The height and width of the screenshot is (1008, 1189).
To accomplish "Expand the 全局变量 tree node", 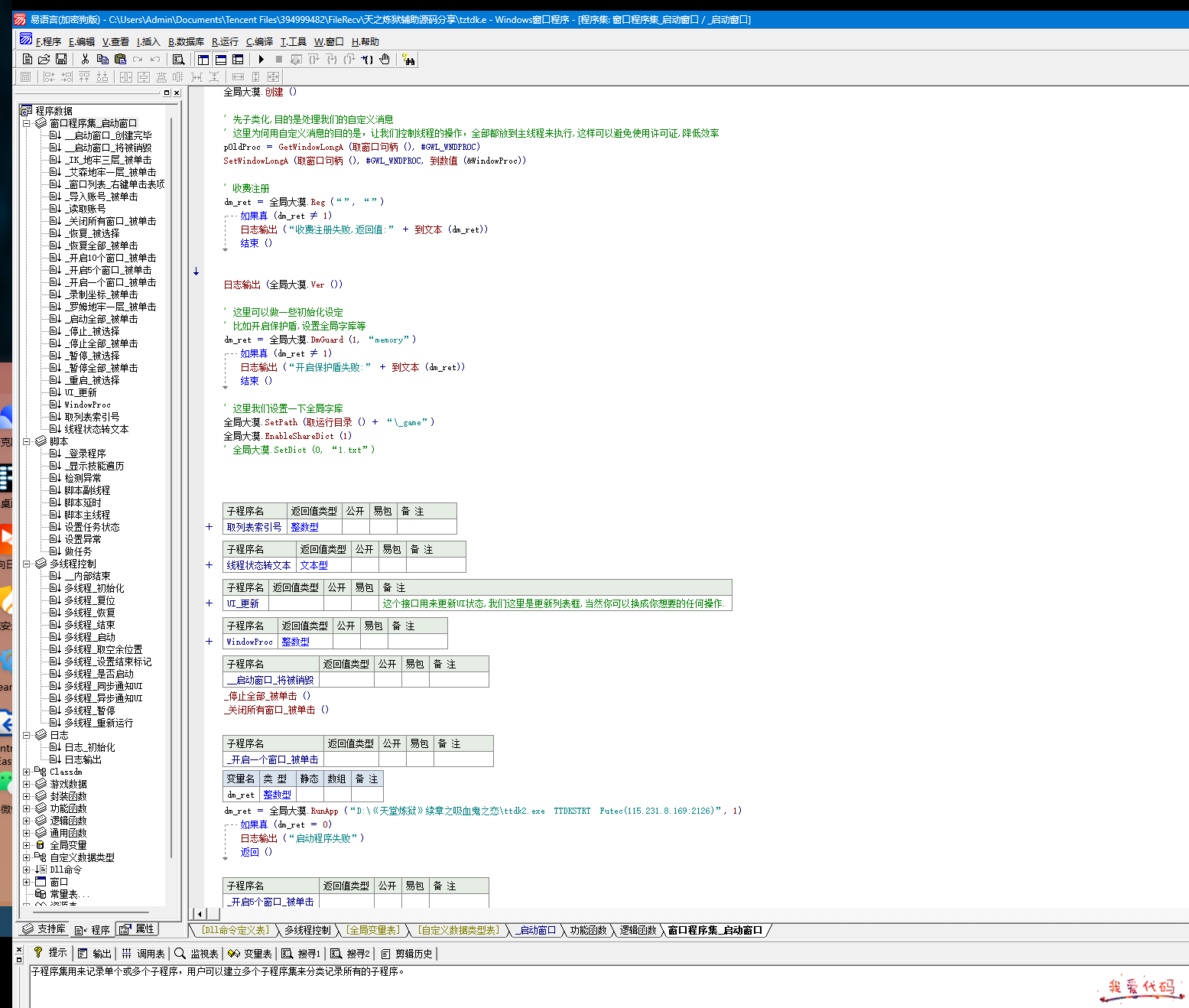I will (26, 845).
